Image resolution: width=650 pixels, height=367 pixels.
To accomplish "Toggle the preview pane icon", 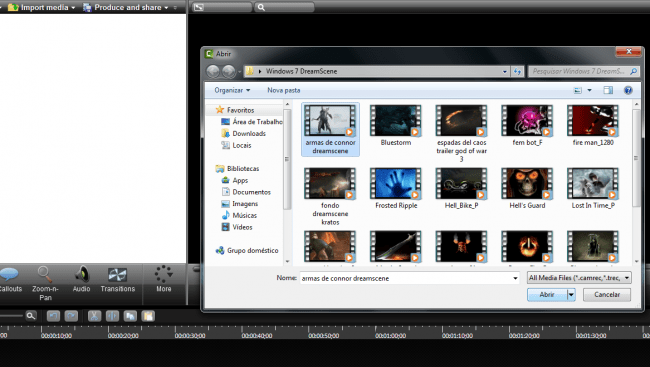I will [x=608, y=90].
